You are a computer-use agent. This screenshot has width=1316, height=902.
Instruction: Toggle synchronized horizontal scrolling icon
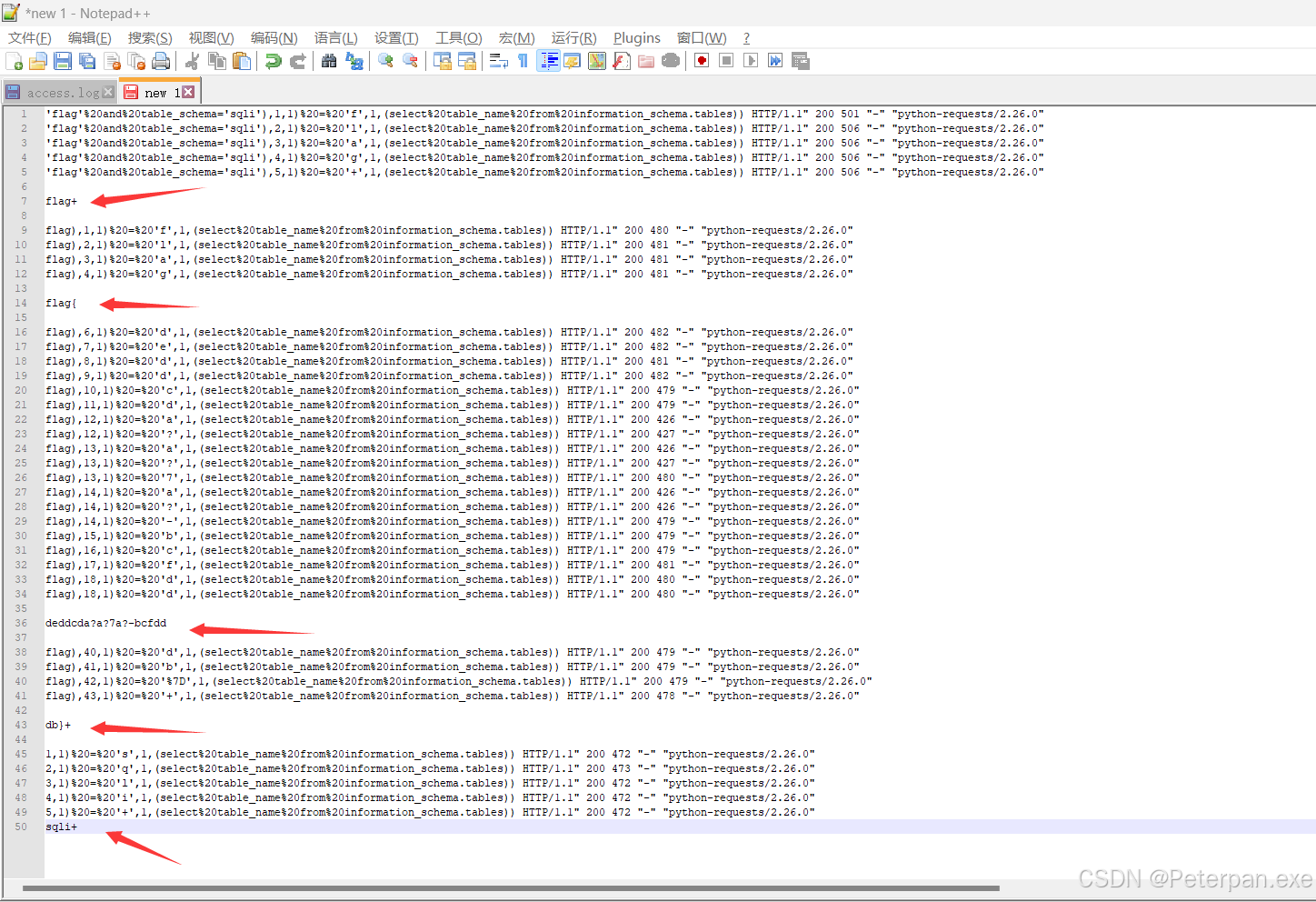[467, 61]
